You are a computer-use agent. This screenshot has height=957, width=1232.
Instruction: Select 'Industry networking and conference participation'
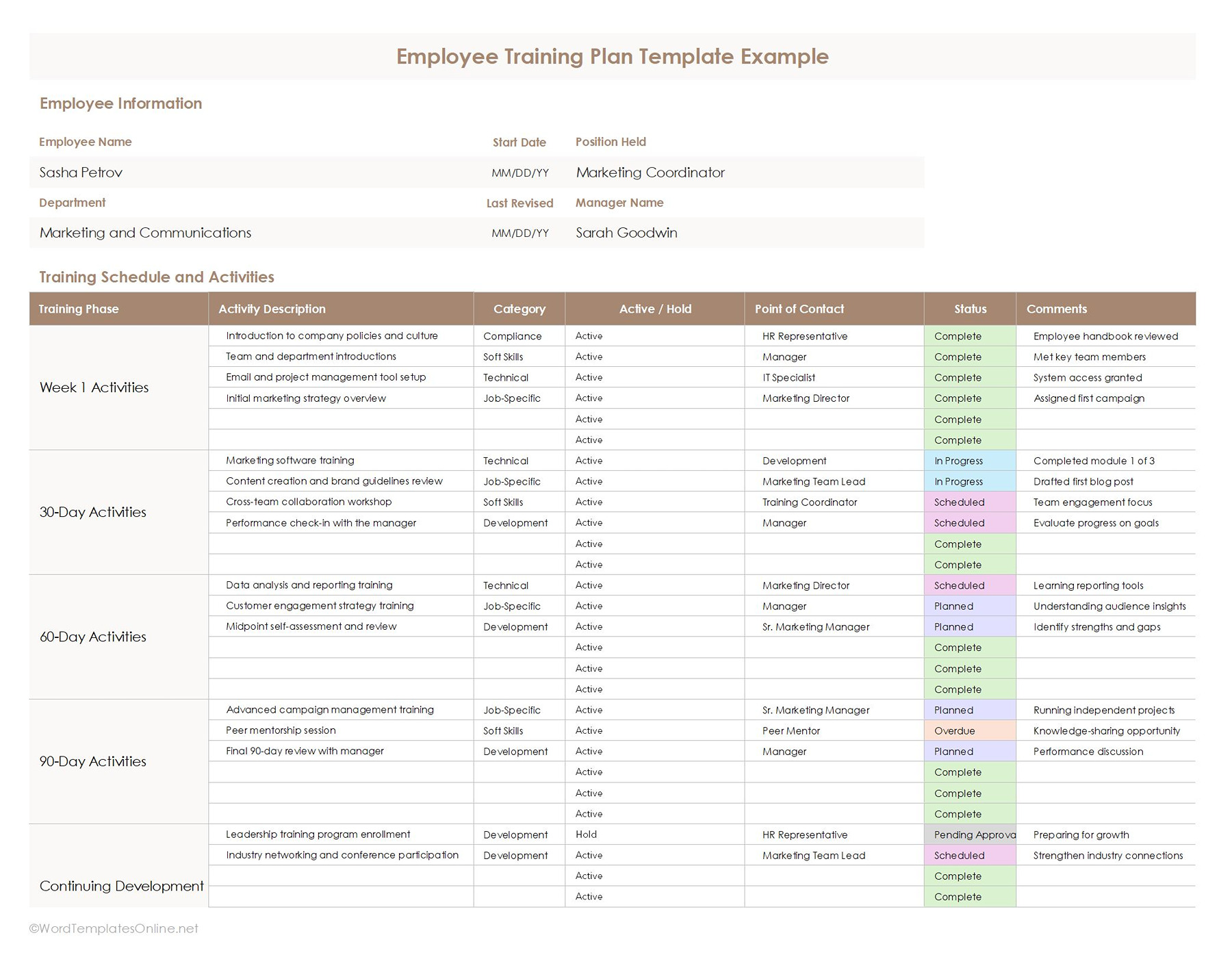[x=342, y=855]
